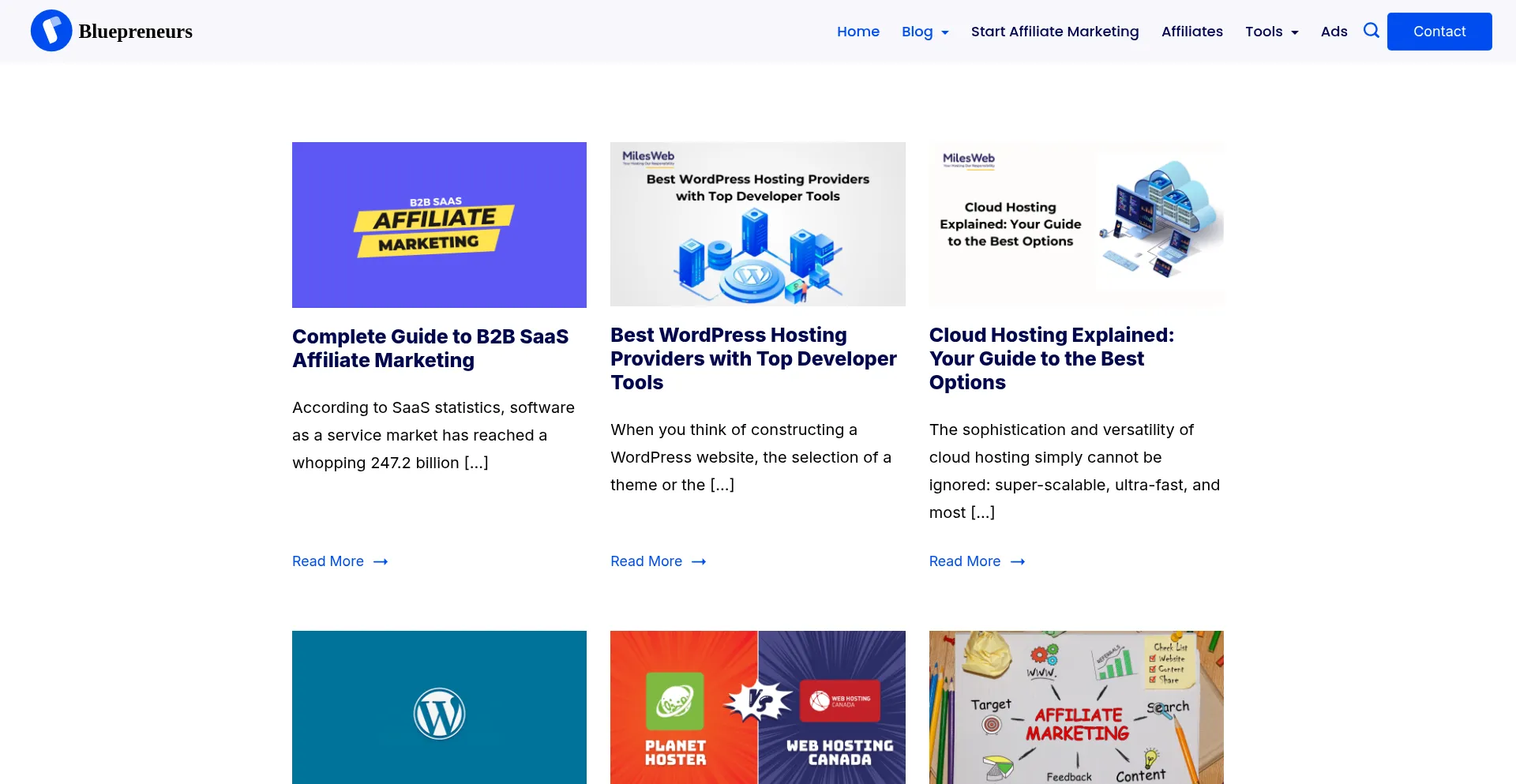
Task: Click the arrow icon after Cloud Hosting Read More
Action: (1017, 561)
